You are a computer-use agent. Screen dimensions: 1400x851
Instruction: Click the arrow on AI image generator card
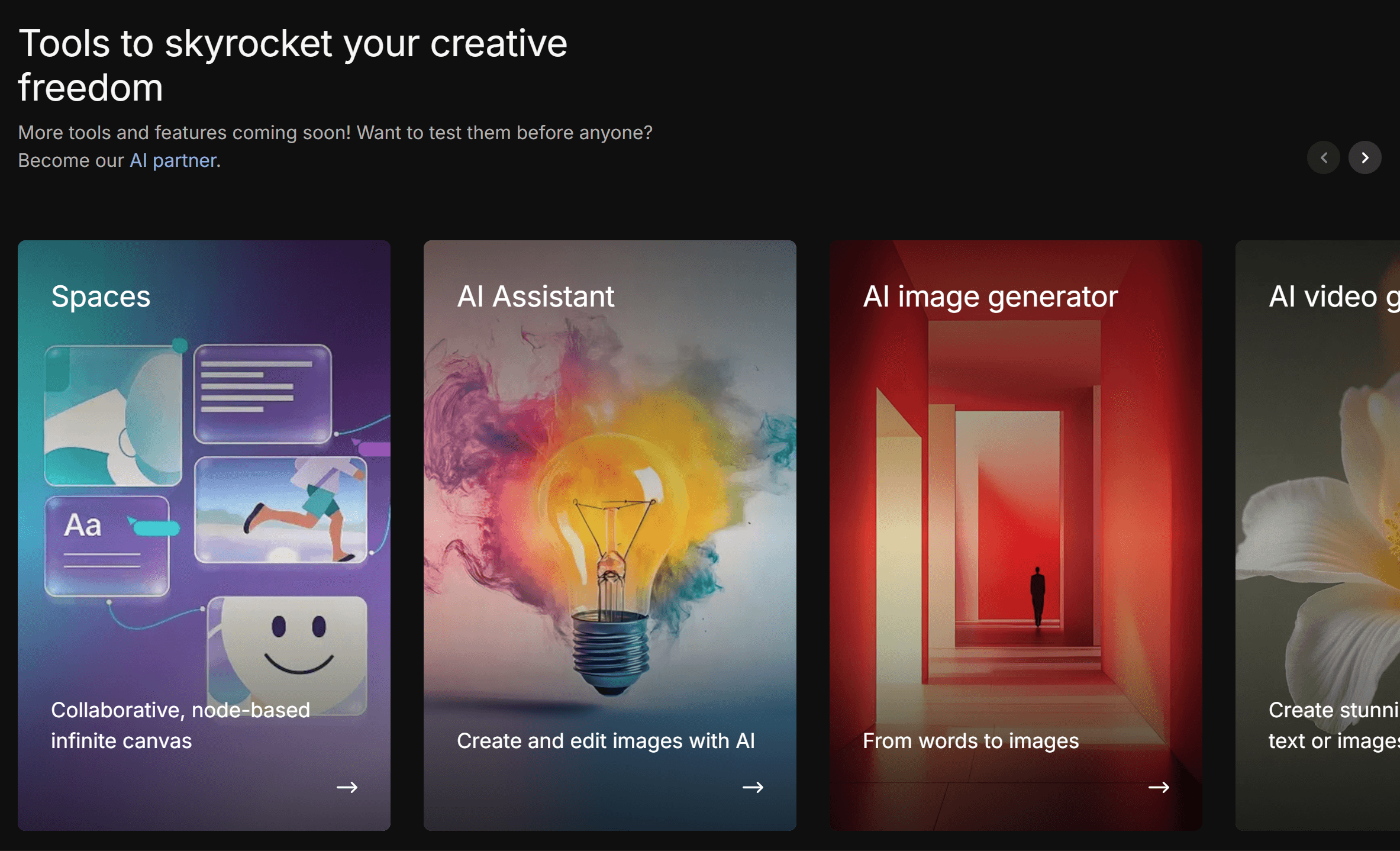[x=1159, y=787]
